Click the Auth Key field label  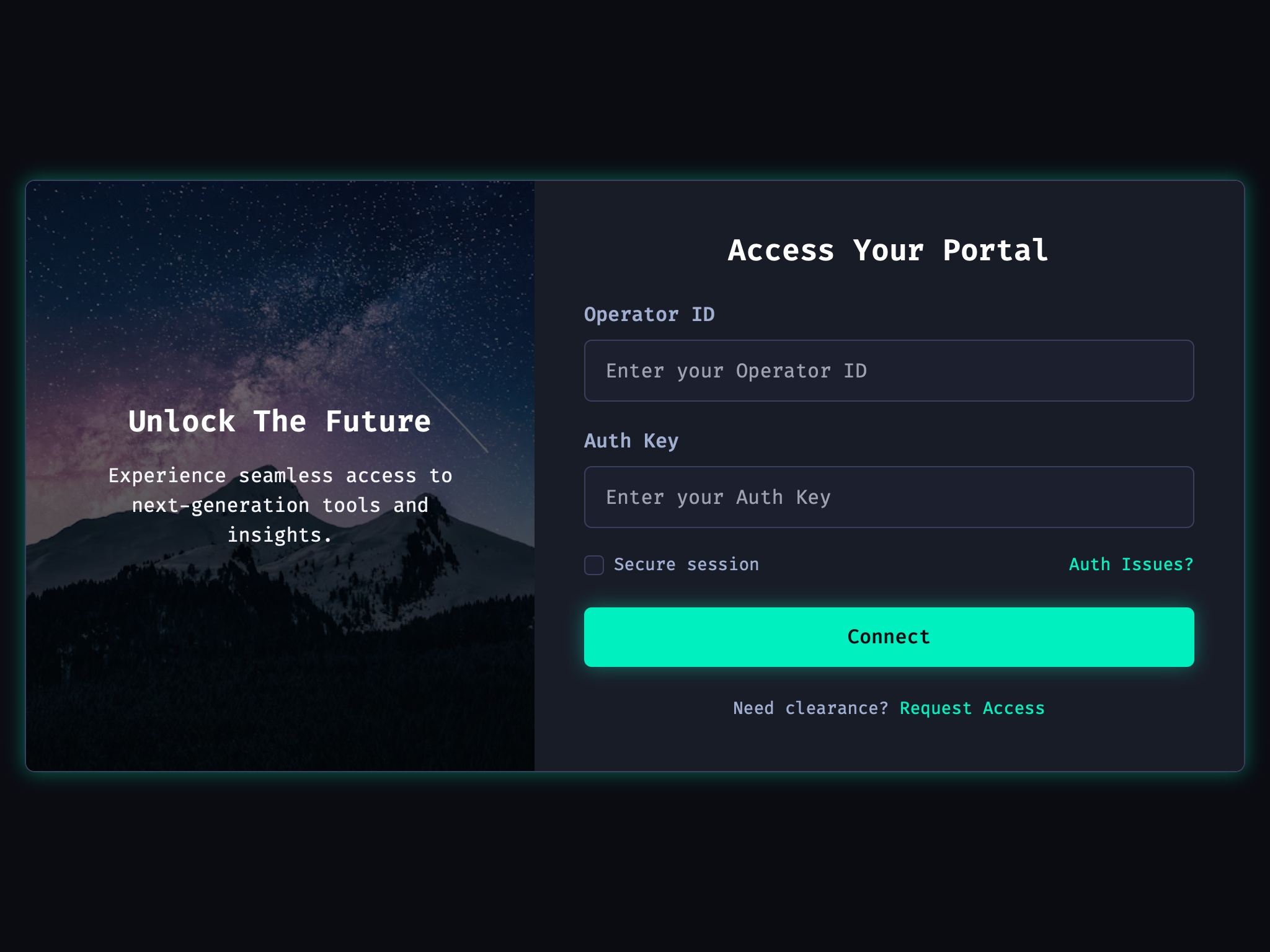pyautogui.click(x=632, y=440)
